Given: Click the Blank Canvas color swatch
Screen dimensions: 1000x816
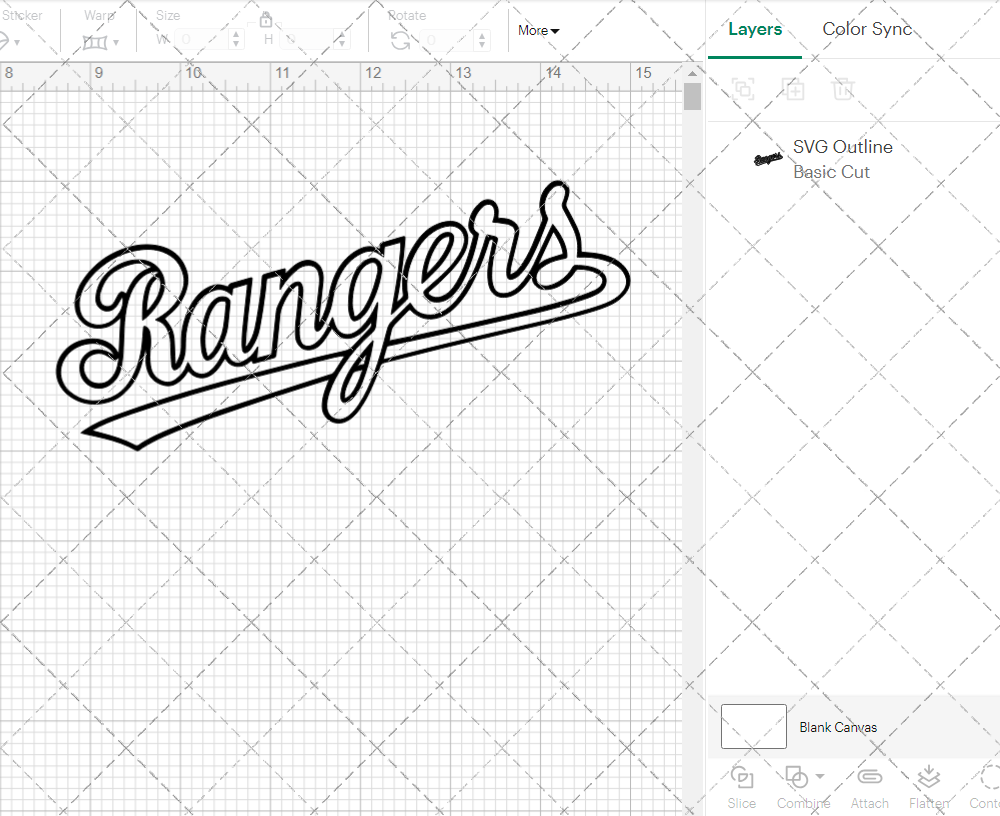Looking at the screenshot, I should (753, 727).
